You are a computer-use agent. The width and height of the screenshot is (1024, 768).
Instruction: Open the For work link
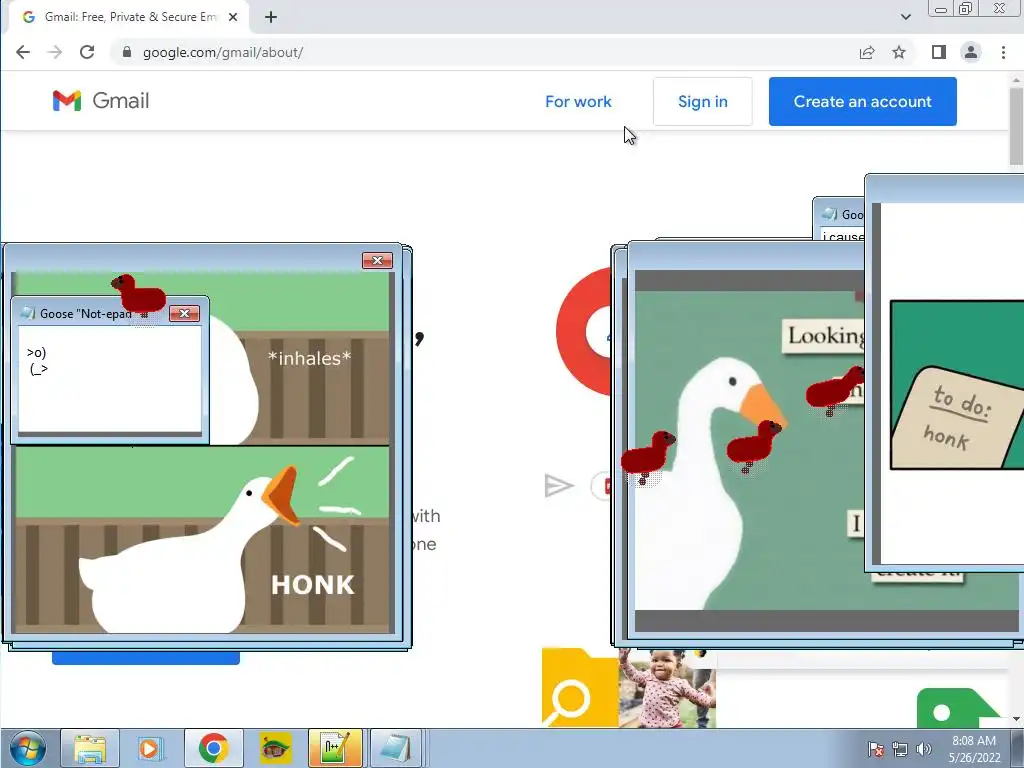click(578, 101)
